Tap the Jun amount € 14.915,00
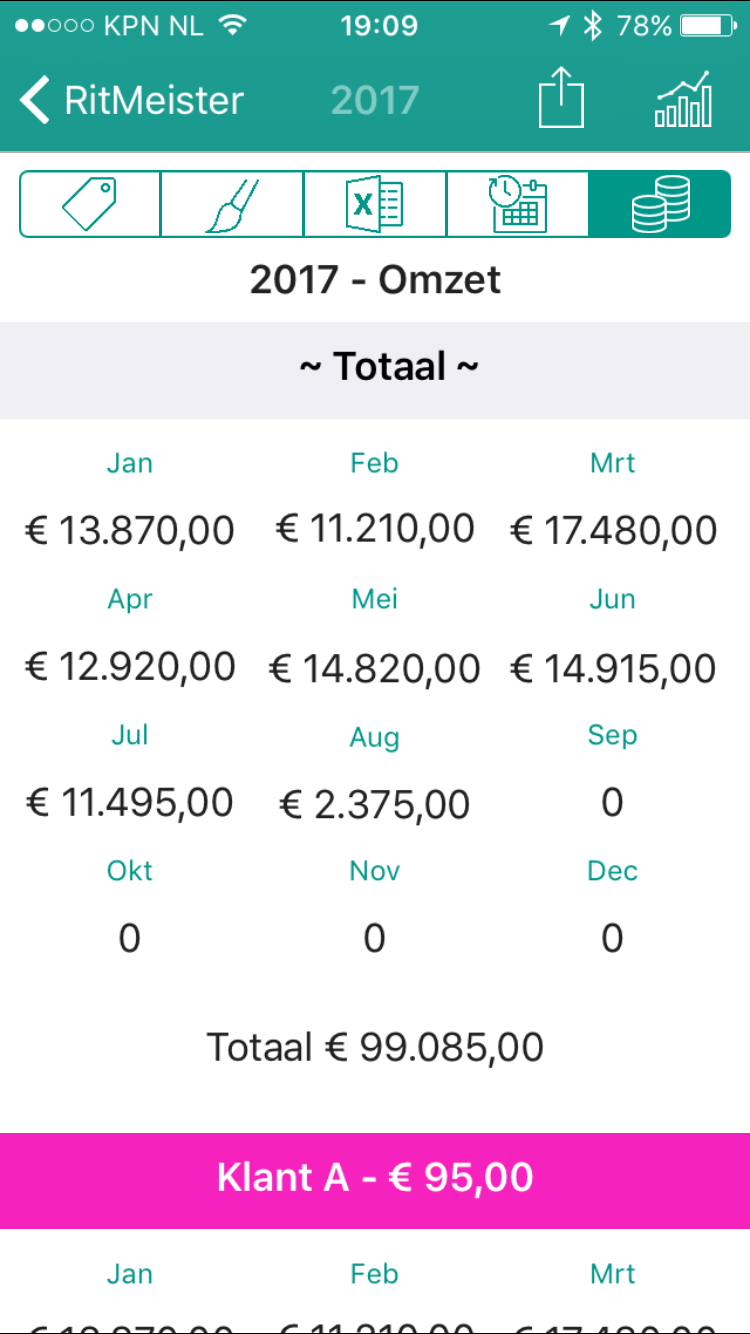 [x=613, y=667]
